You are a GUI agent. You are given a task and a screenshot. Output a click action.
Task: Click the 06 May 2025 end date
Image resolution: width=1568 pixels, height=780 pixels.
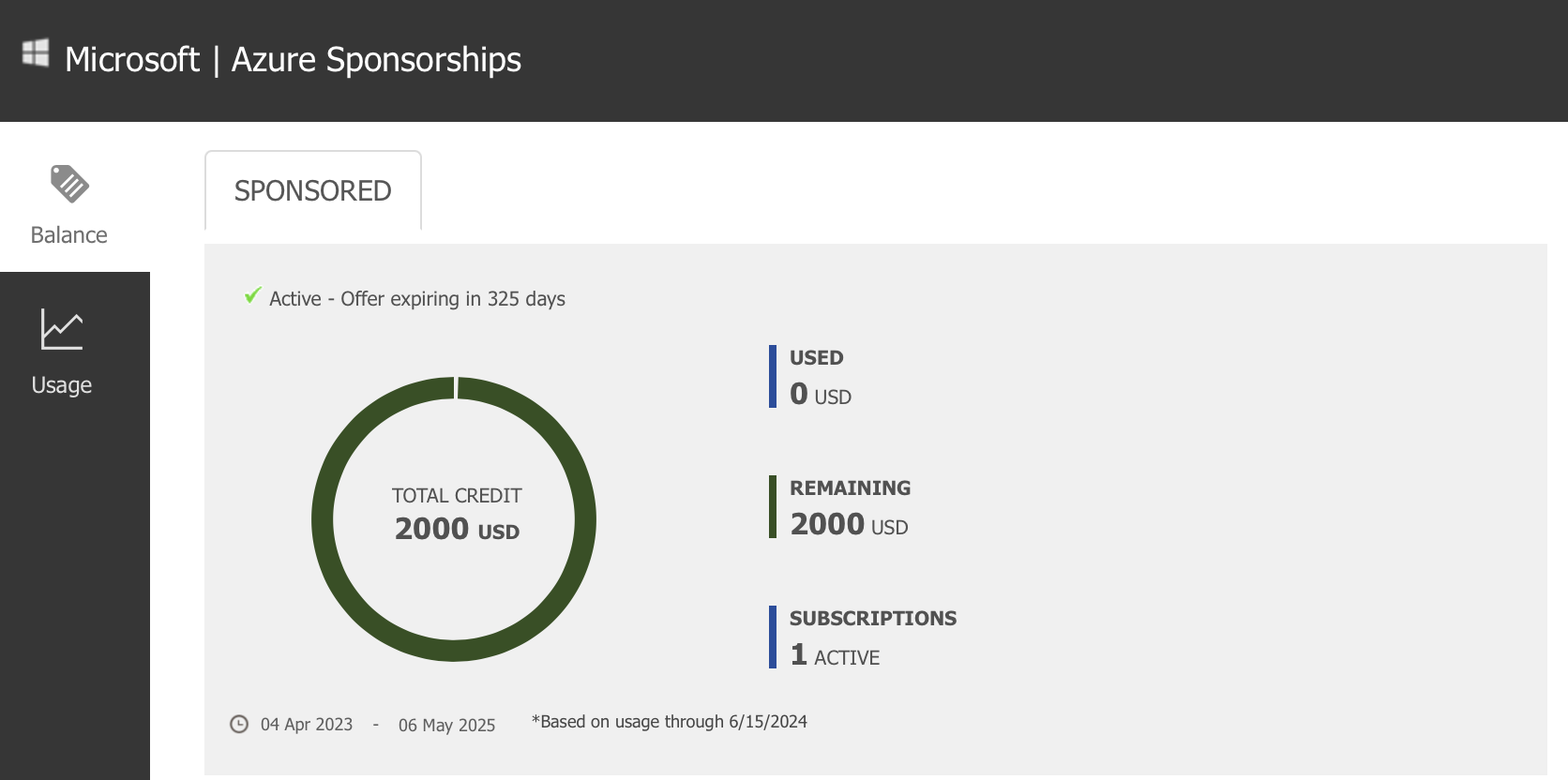tap(446, 725)
